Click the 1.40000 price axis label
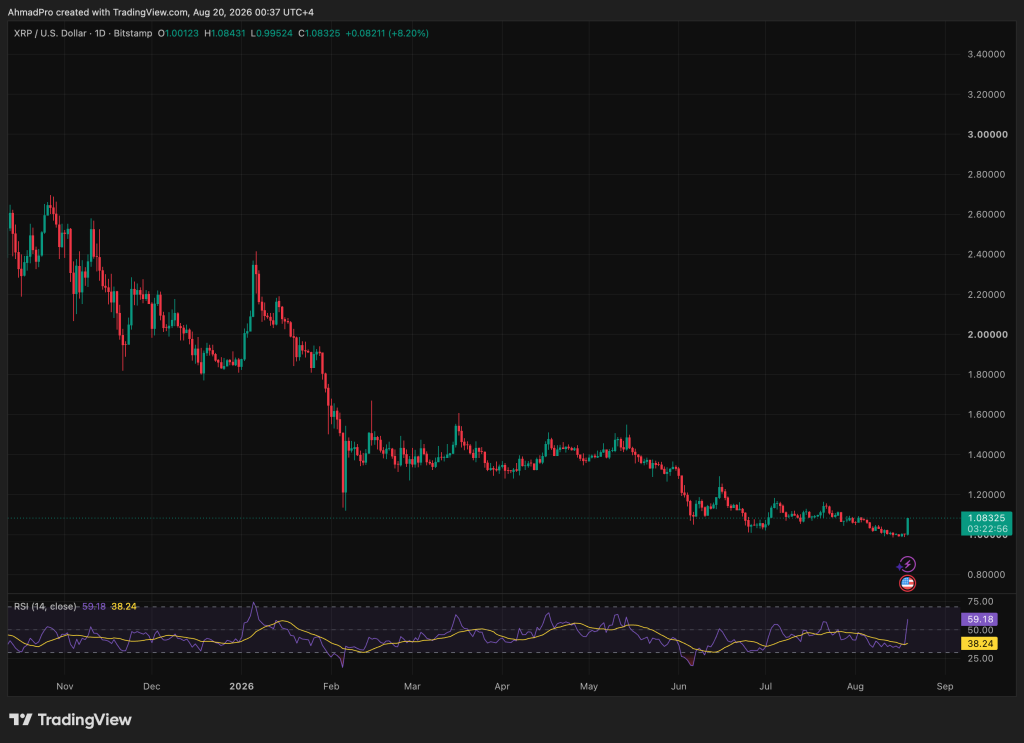 986,454
